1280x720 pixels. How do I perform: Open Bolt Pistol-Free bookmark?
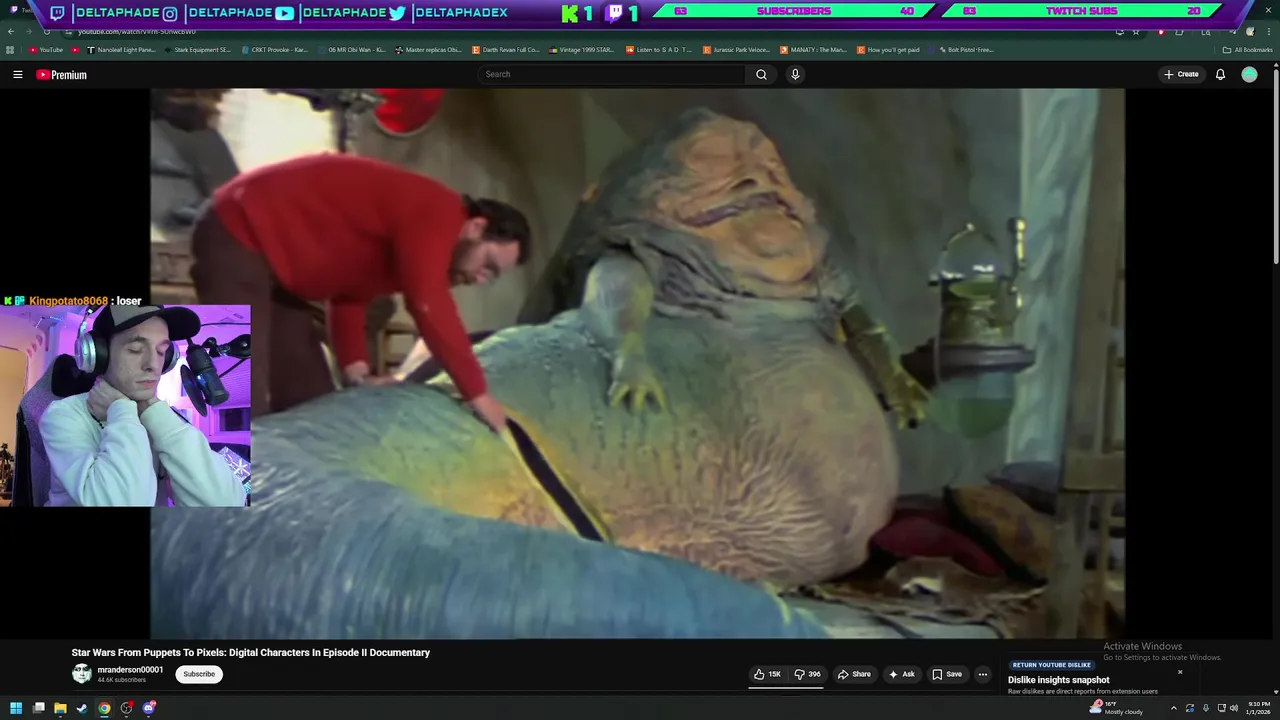coord(961,50)
